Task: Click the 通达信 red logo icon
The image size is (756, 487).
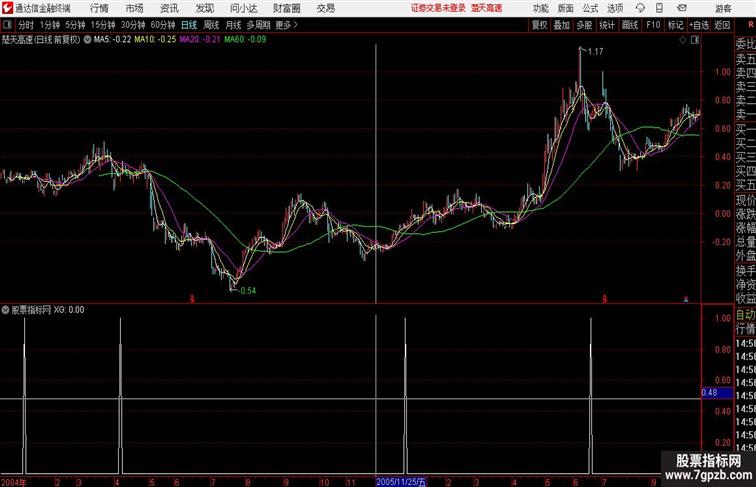Action: (x=7, y=8)
